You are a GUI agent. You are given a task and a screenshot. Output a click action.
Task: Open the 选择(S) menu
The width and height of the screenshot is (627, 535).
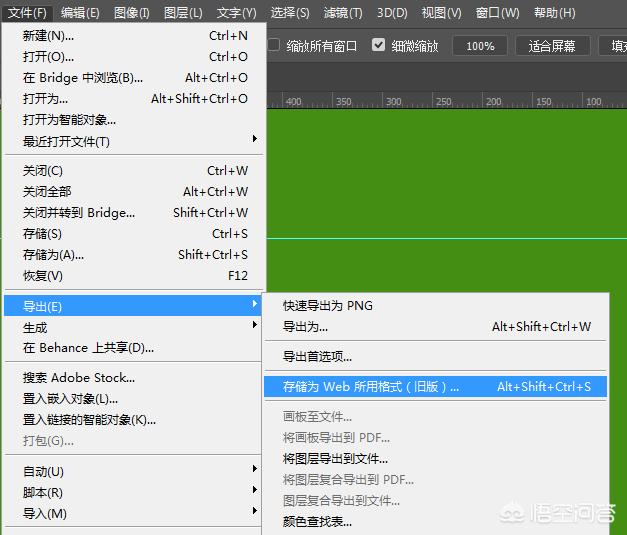[x=290, y=13]
